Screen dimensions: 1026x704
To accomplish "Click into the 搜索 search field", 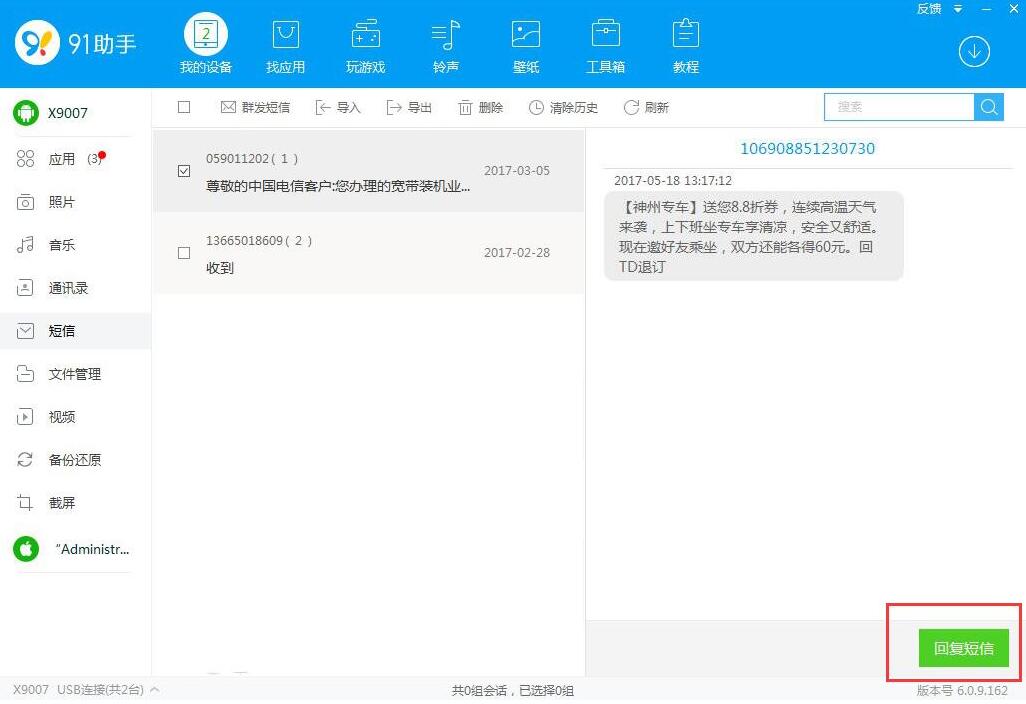I will pos(898,107).
